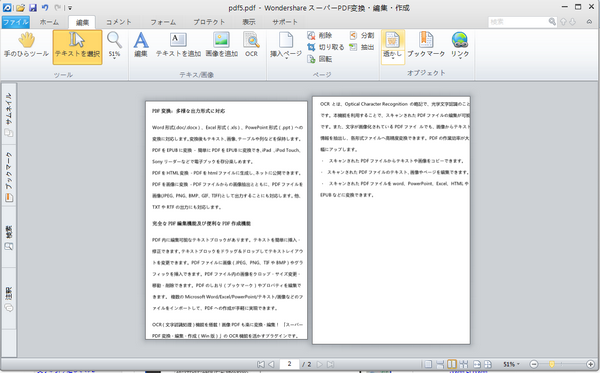Open the サポート tab

tap(285, 22)
